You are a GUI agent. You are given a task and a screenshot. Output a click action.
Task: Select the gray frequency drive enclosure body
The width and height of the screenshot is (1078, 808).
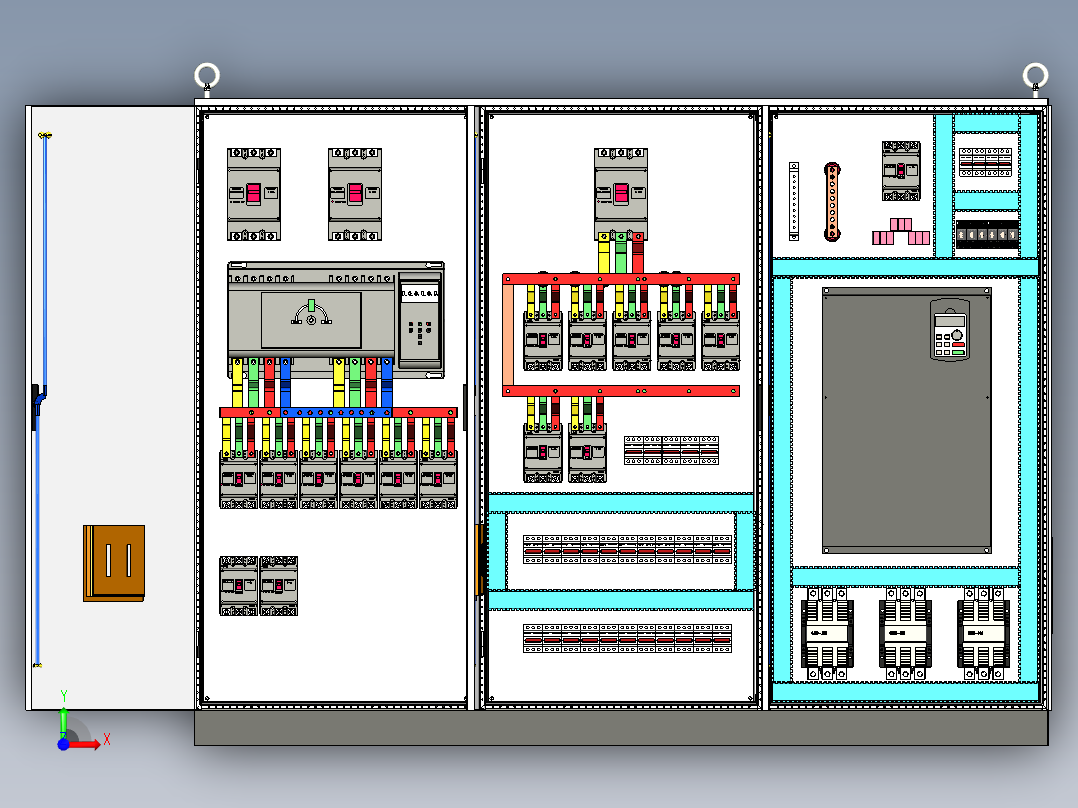(907, 420)
